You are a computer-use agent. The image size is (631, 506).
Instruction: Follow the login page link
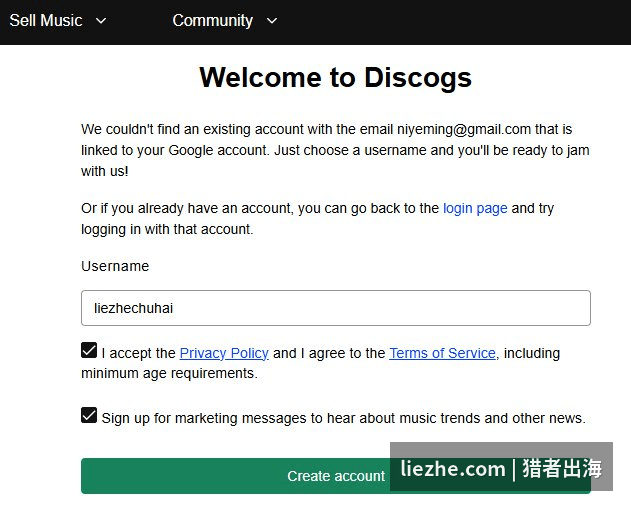475,209
